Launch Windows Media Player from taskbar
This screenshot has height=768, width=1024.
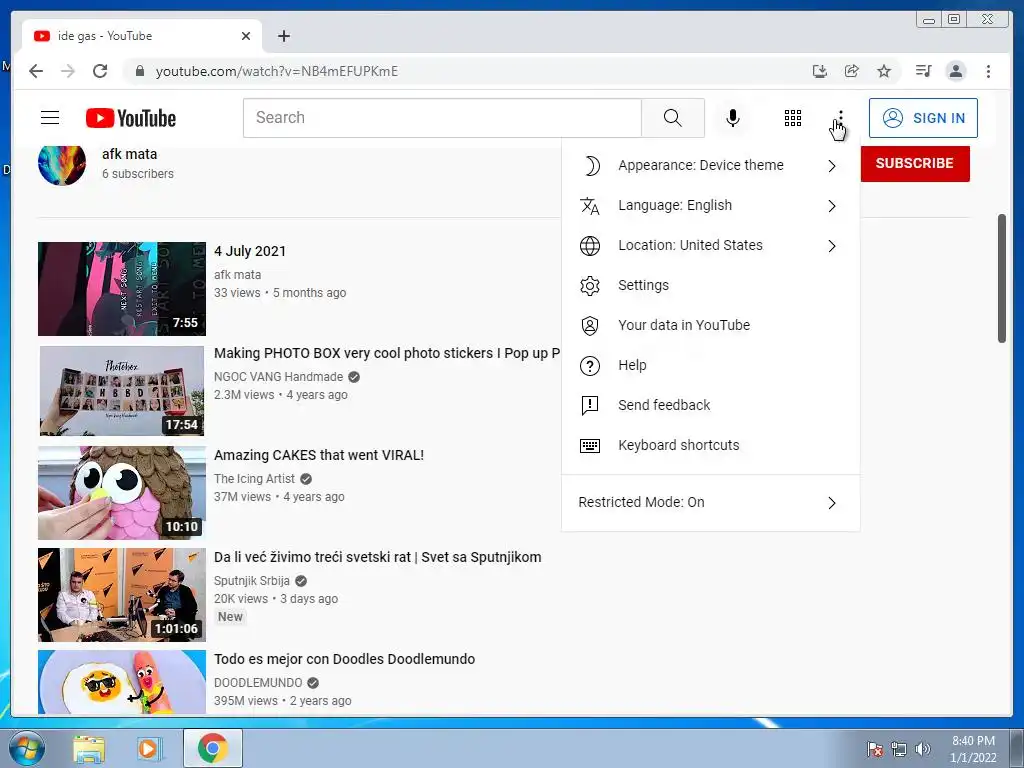[149, 748]
